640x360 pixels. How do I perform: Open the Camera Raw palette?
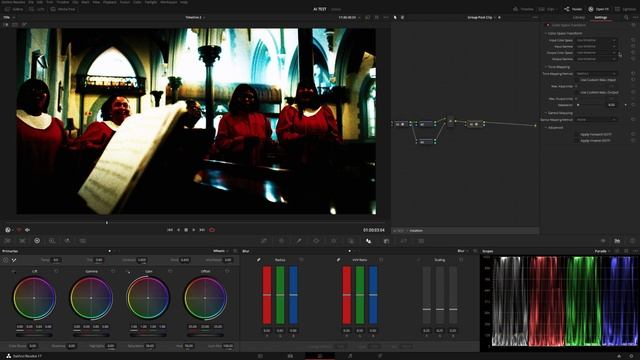(7, 241)
